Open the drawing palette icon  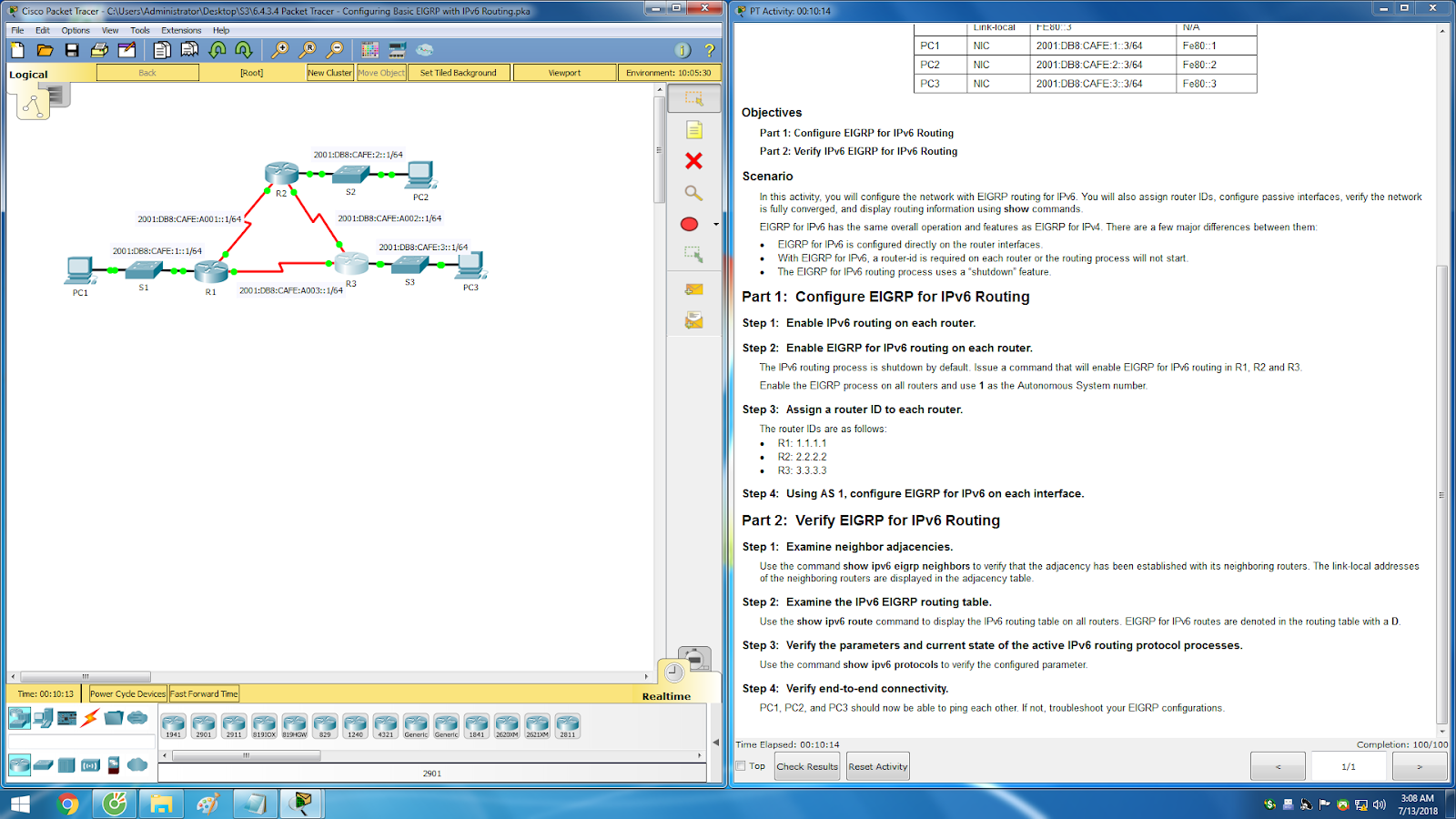click(x=369, y=50)
